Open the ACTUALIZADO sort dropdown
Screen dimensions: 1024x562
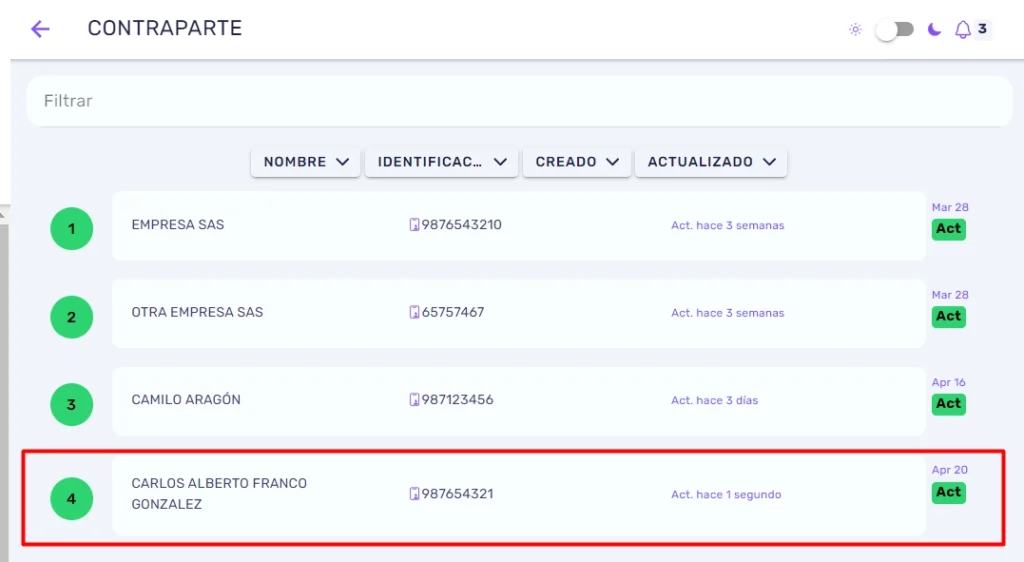(x=711, y=162)
